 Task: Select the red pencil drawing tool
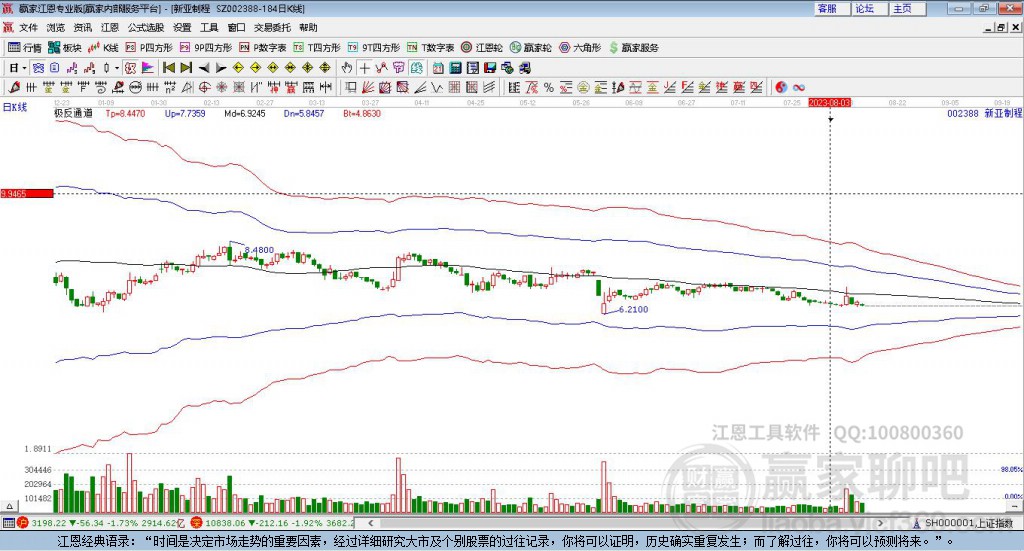(x=14, y=87)
